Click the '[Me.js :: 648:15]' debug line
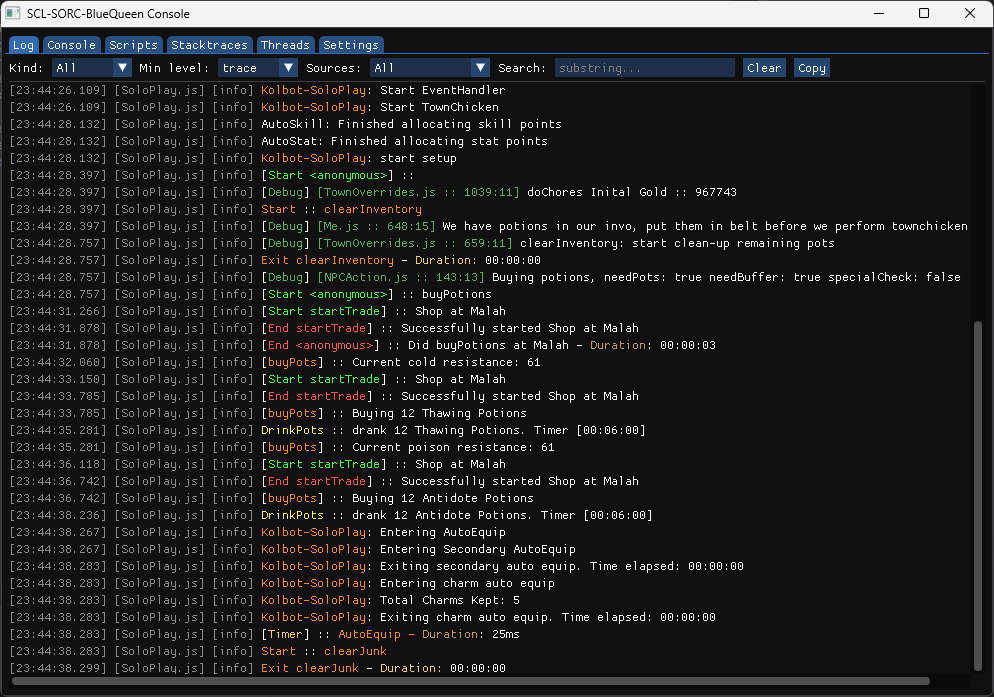The height and width of the screenshot is (697, 994). pyautogui.click(x=488, y=226)
